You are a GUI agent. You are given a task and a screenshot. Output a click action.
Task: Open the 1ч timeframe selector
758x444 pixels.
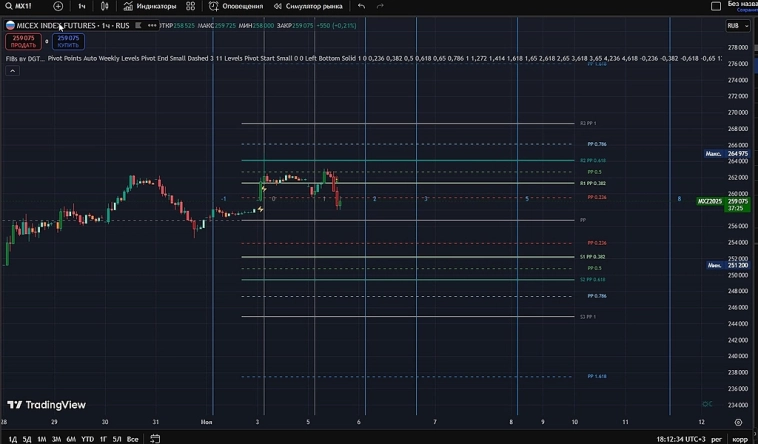pyautogui.click(x=82, y=6)
